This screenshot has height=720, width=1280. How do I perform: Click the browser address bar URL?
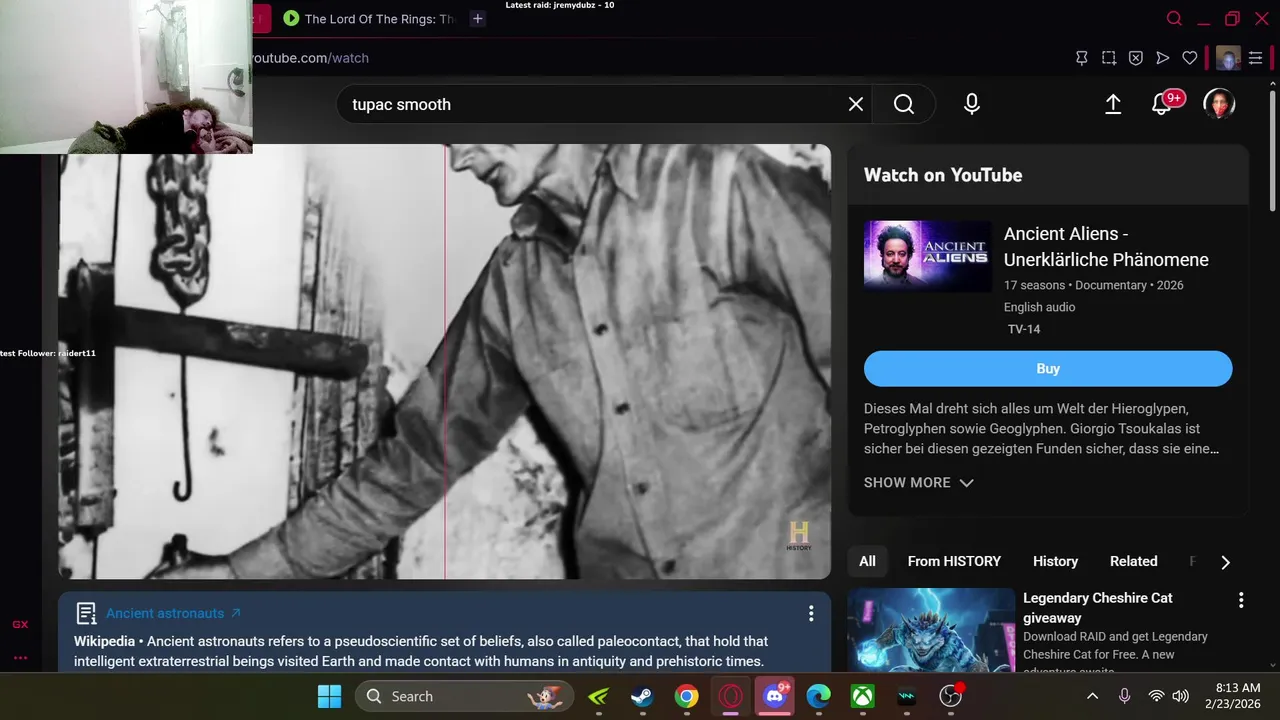click(x=310, y=58)
